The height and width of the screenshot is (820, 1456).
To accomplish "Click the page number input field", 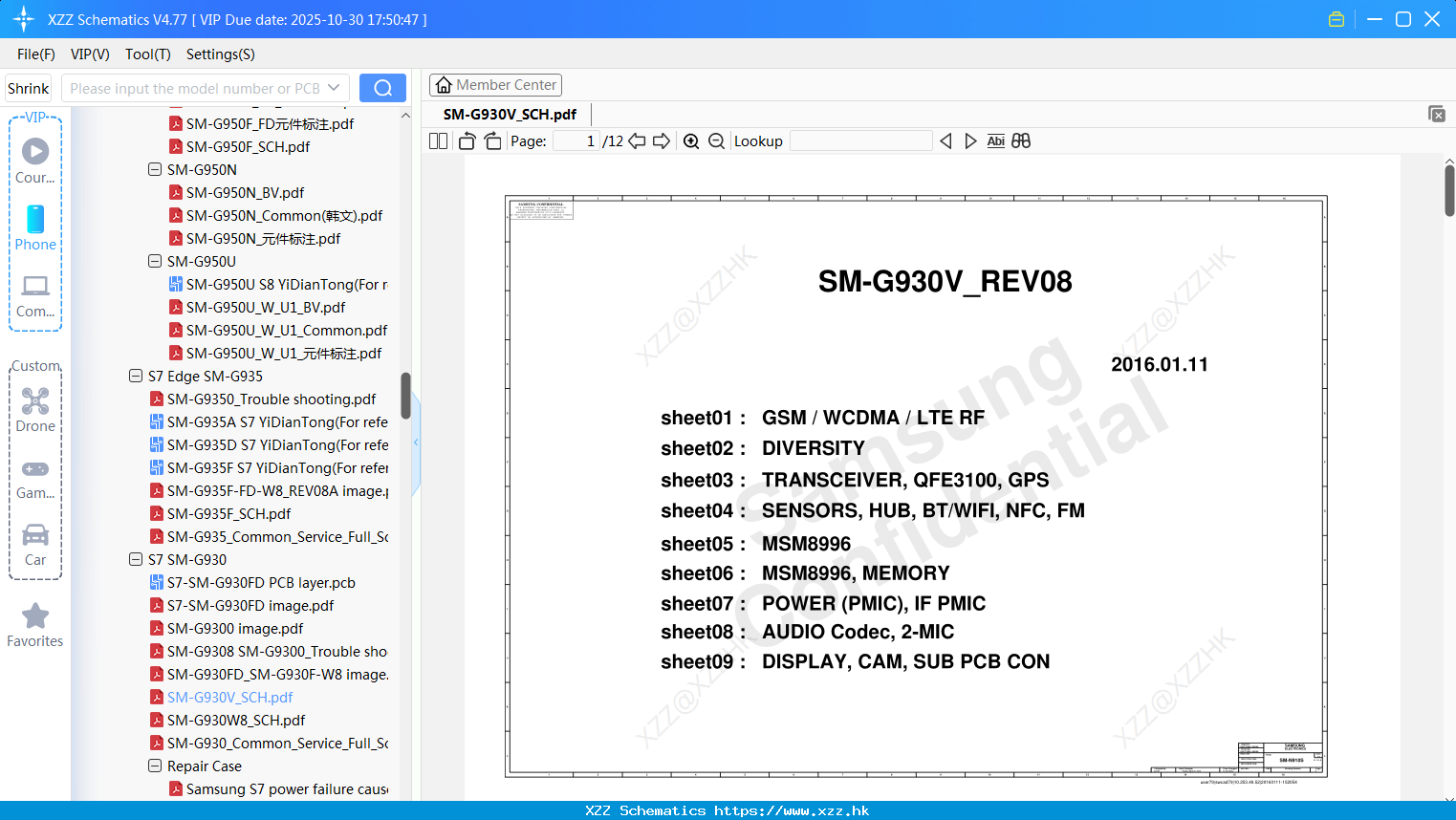I will tap(576, 141).
